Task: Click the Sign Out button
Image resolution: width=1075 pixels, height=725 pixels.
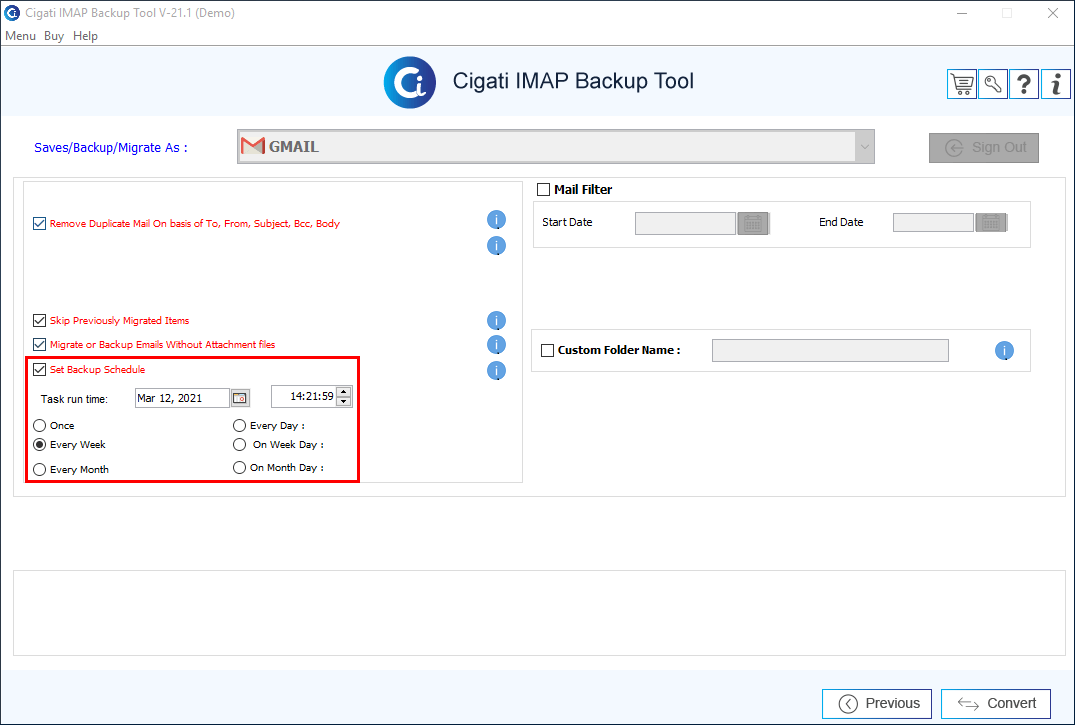Action: pos(984,147)
